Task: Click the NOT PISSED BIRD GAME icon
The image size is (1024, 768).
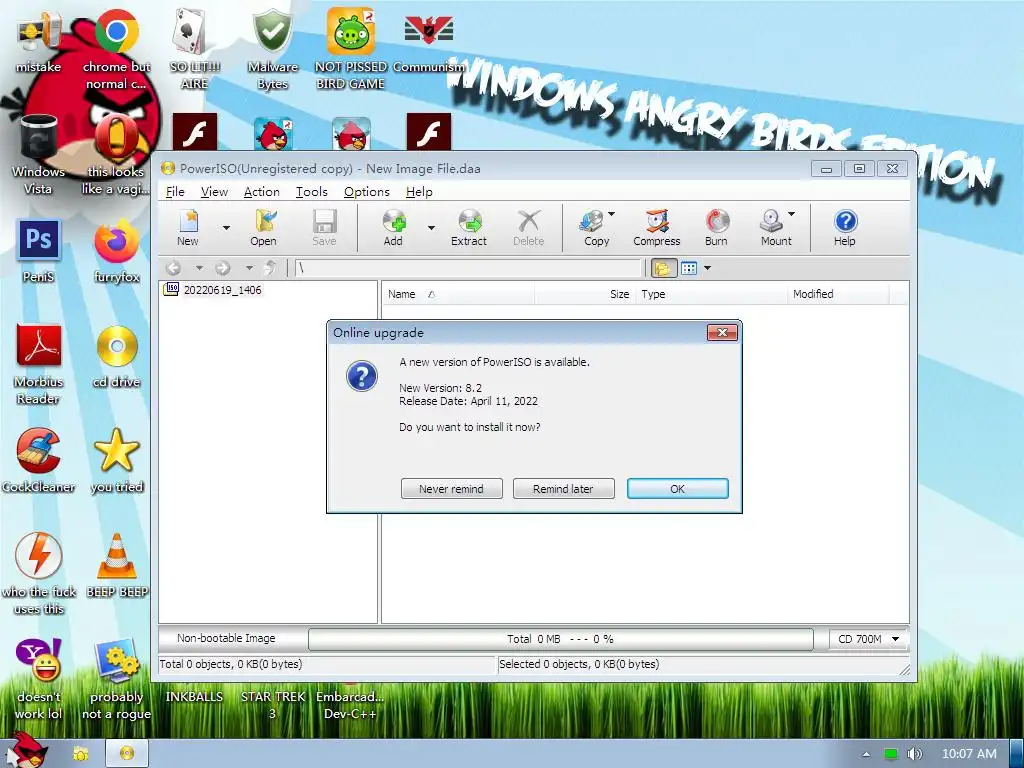Action: (350, 49)
